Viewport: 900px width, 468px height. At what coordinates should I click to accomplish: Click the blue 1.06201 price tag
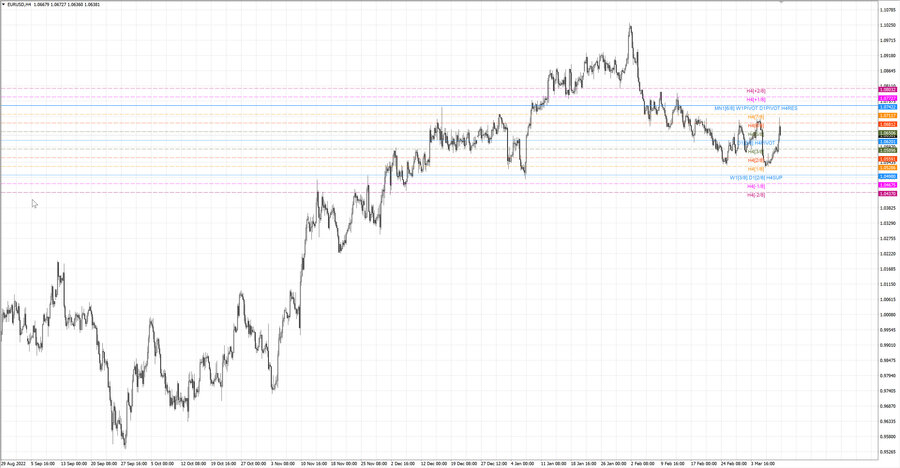click(888, 141)
